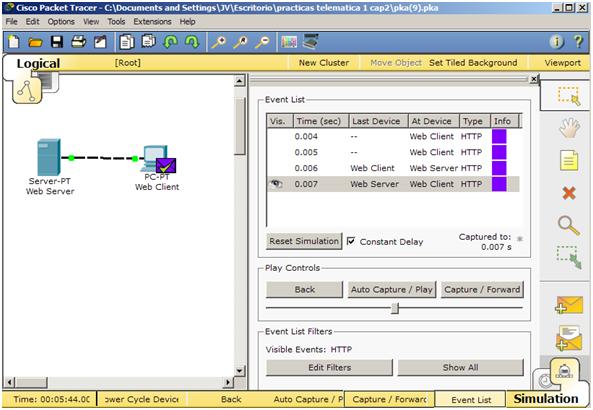593x410 pixels.
Task: Add a Complex PDU envelope
Action: coord(569,338)
